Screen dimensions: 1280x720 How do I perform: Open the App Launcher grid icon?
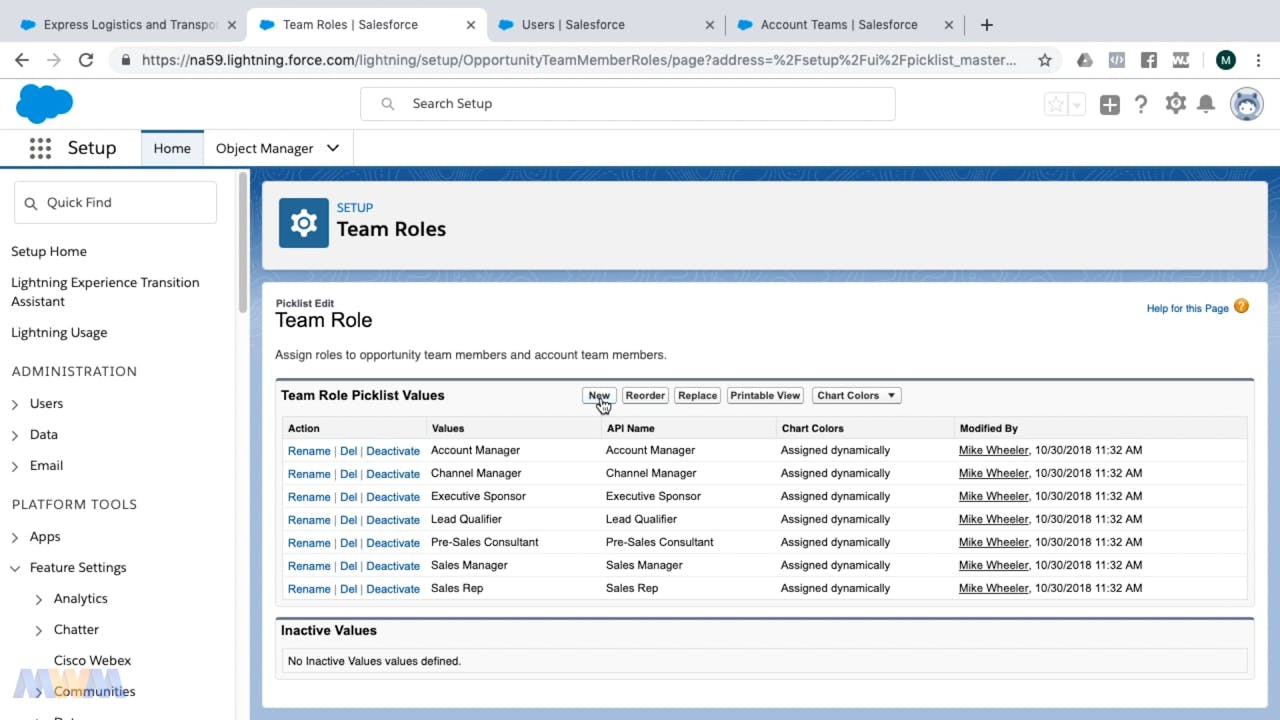click(40, 148)
